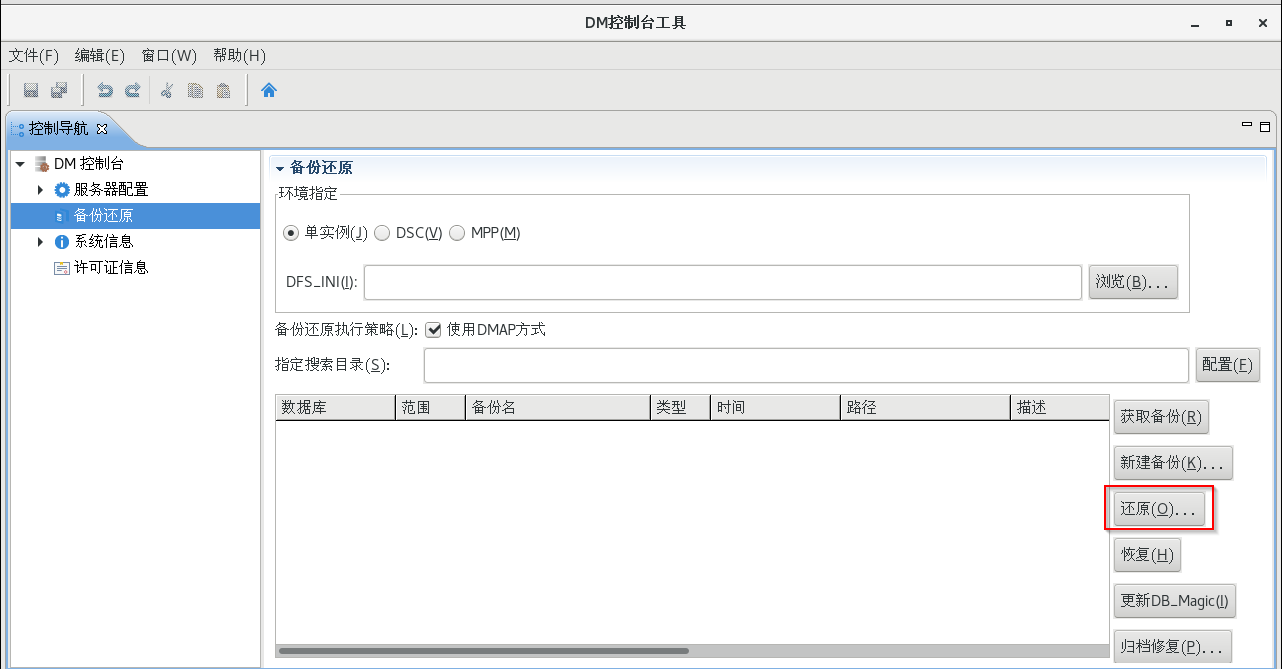Click the 服务器配置 gear icon

click(x=62, y=190)
